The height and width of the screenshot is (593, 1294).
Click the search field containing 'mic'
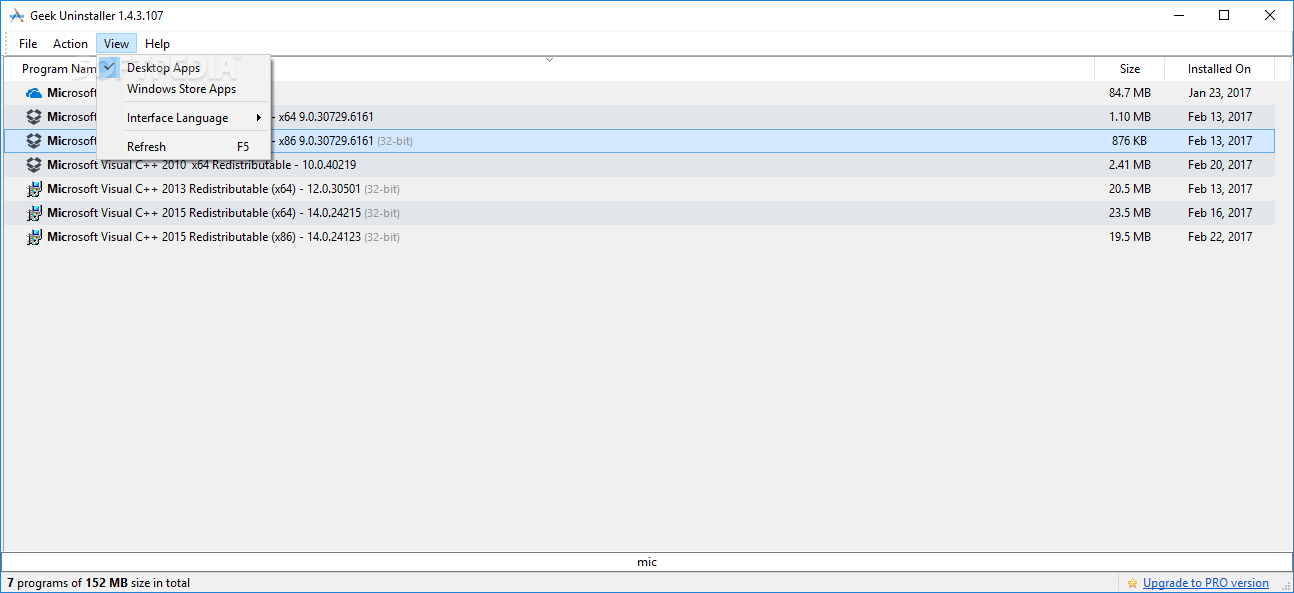[647, 562]
